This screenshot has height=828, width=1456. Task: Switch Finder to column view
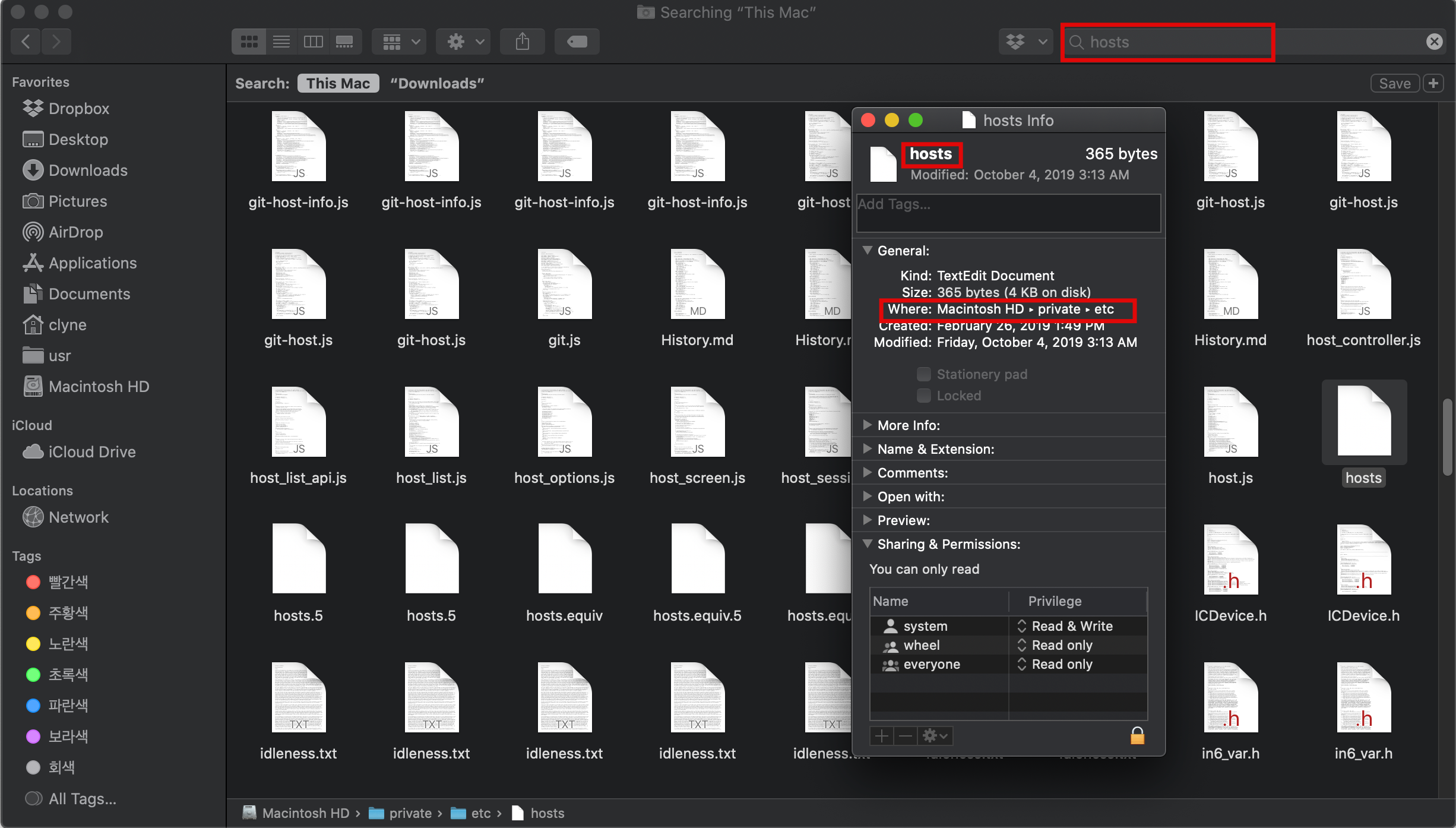313,42
